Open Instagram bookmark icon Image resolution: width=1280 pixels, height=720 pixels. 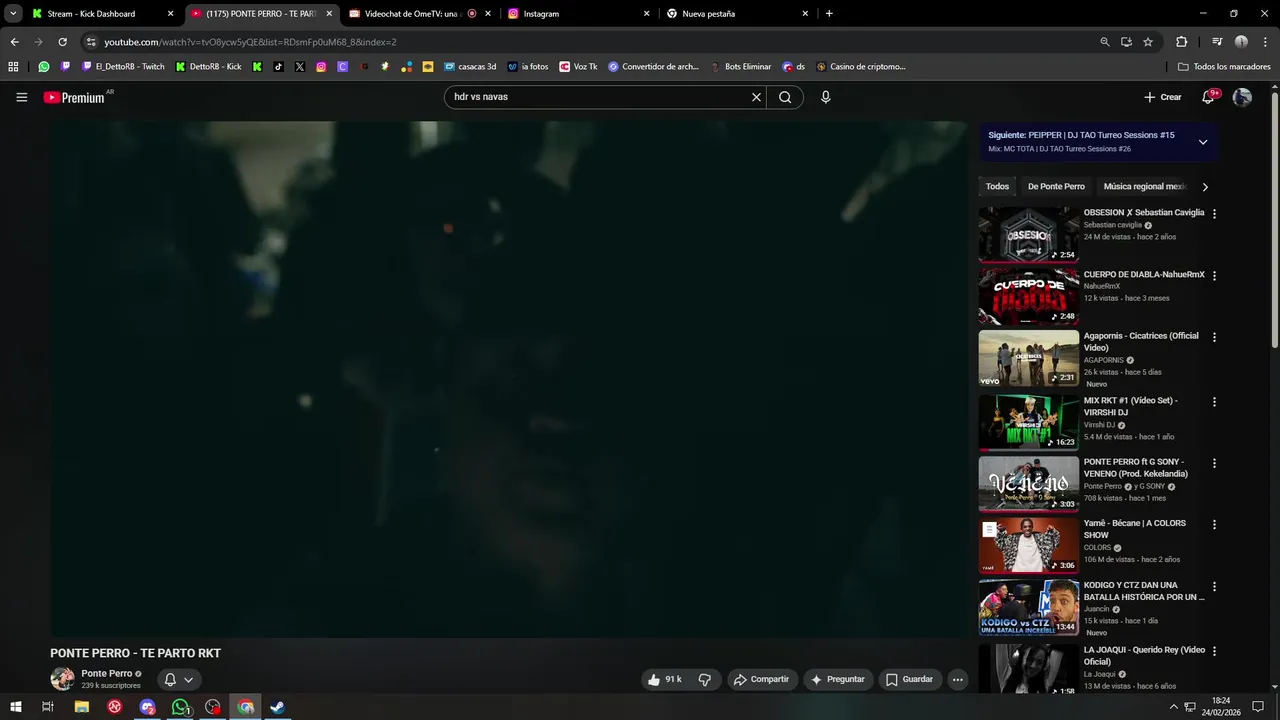pos(321,67)
